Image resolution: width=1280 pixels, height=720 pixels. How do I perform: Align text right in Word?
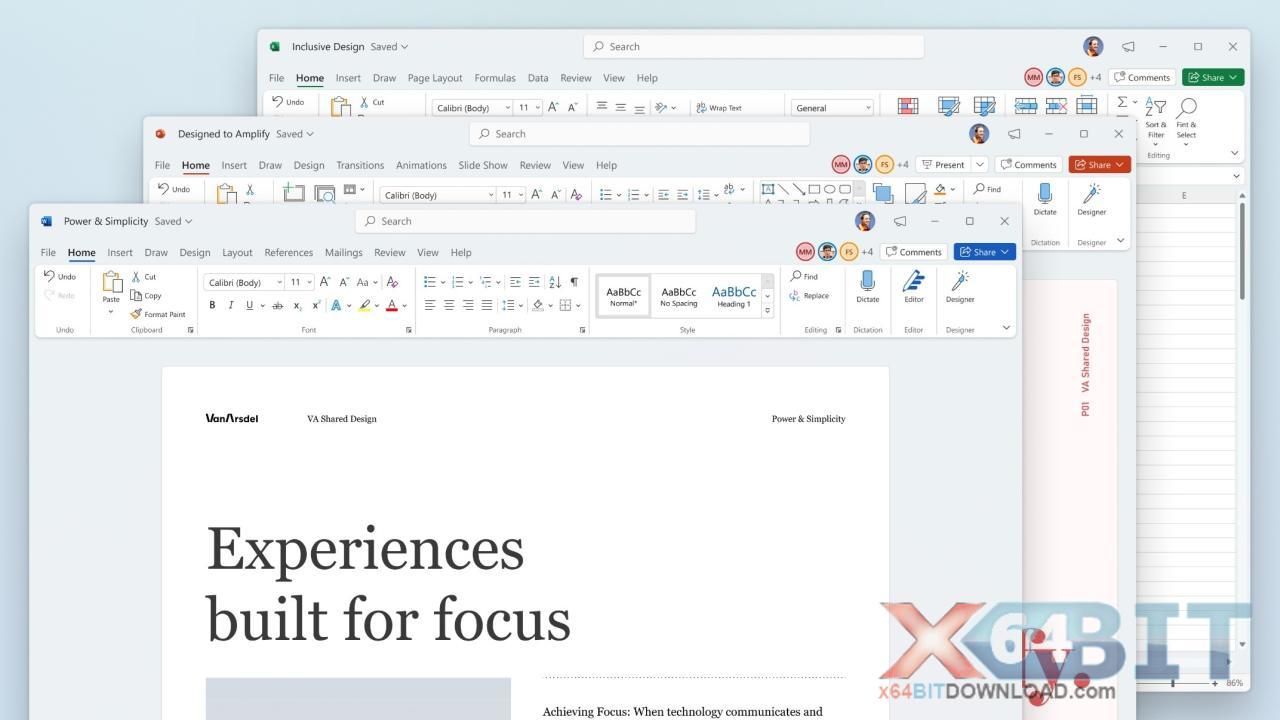[468, 305]
